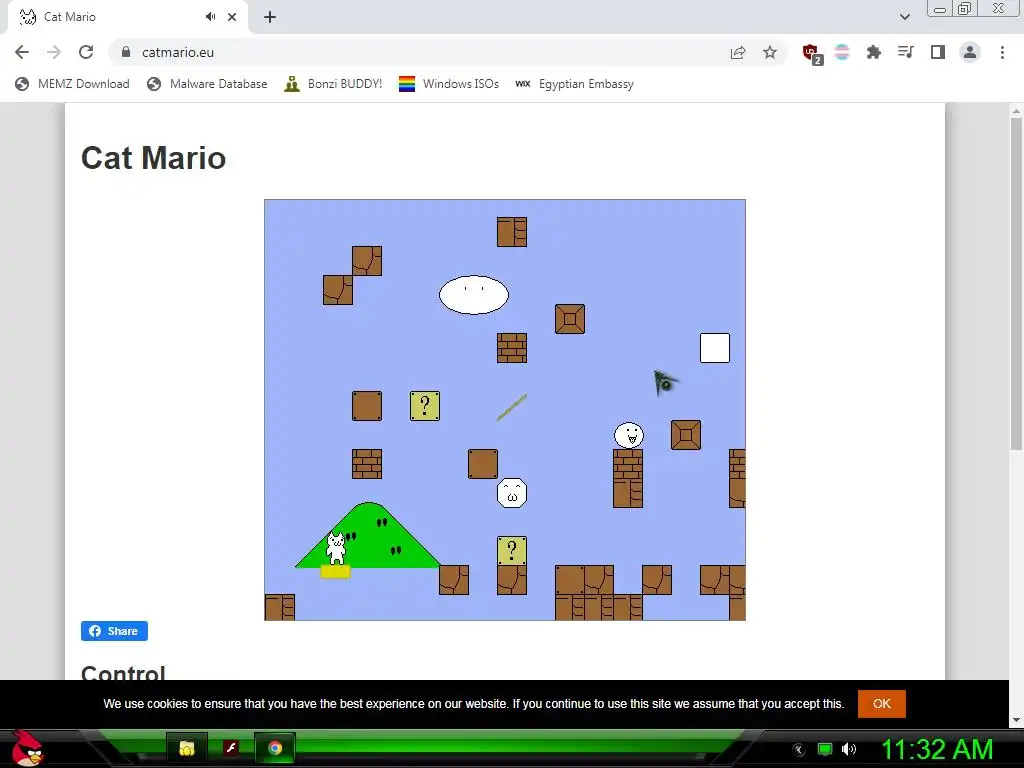Click the Facebook Share button
This screenshot has width=1024, height=768.
[x=114, y=631]
